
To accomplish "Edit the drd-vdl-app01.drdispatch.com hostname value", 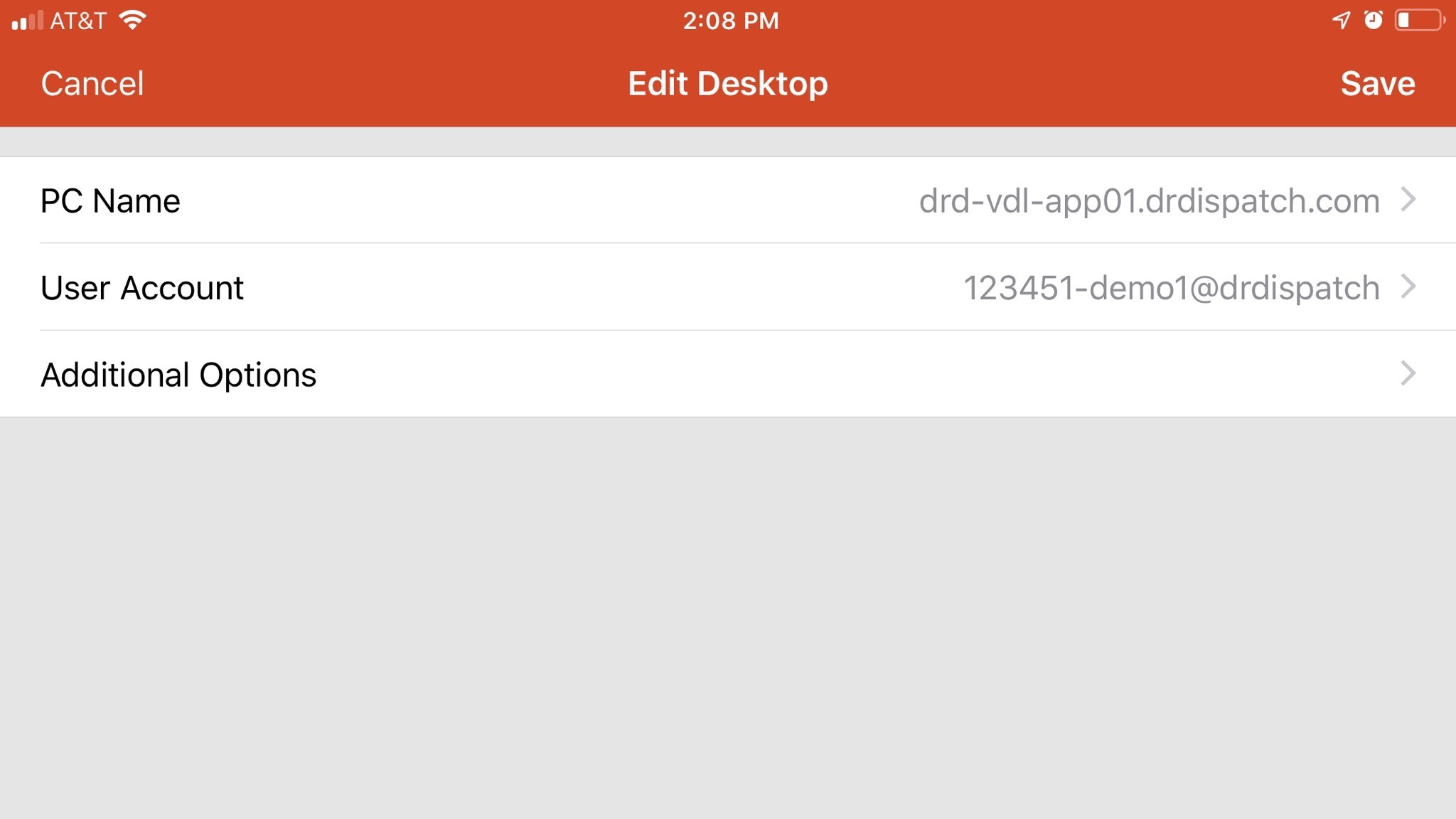I will [x=1149, y=201].
